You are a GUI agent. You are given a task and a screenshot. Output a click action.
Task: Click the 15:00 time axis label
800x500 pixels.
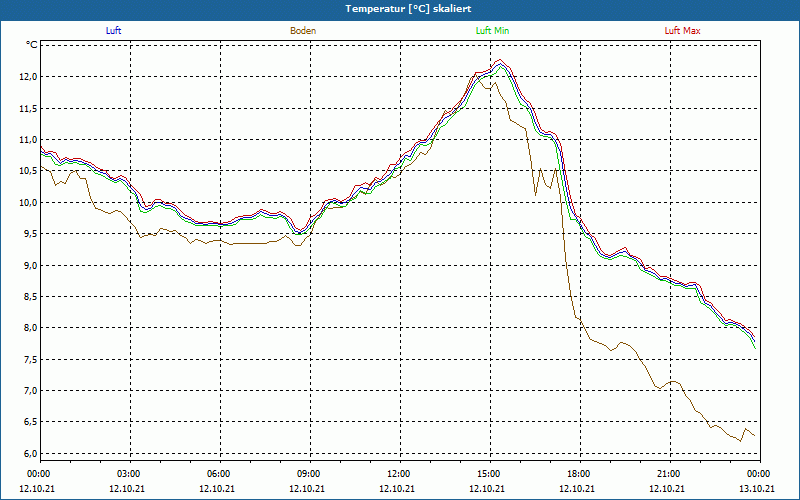coord(488,473)
